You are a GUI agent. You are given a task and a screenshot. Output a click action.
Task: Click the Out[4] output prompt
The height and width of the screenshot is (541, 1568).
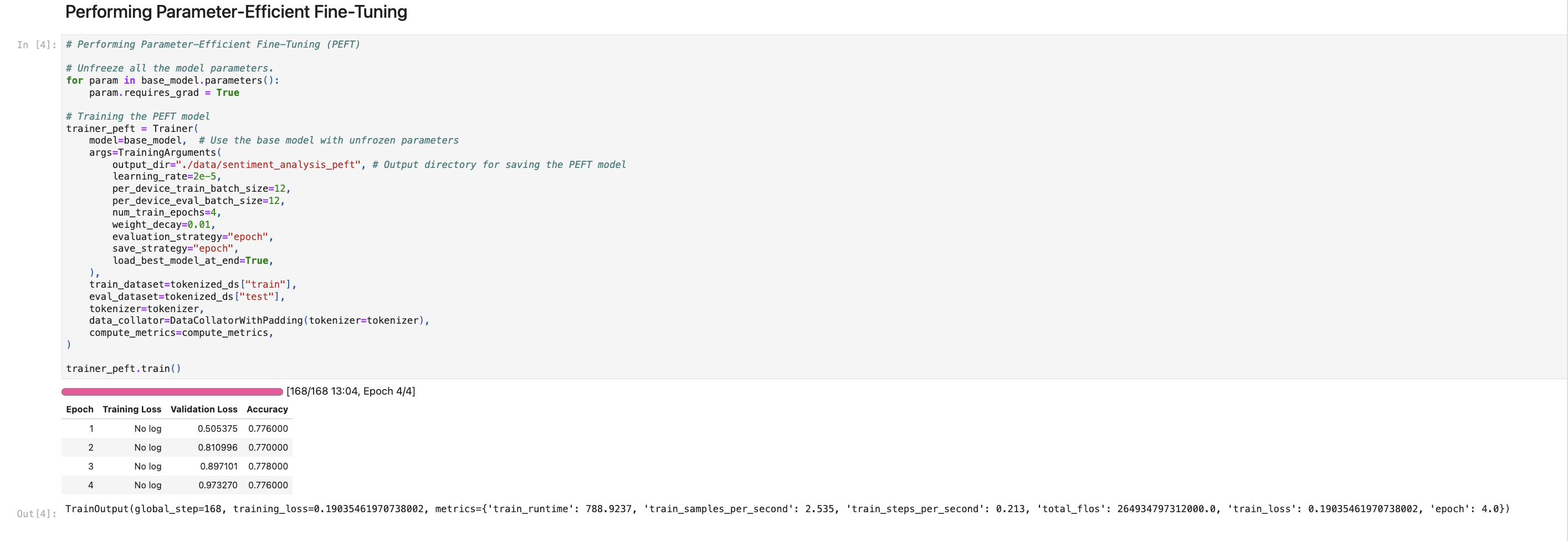coord(36,514)
